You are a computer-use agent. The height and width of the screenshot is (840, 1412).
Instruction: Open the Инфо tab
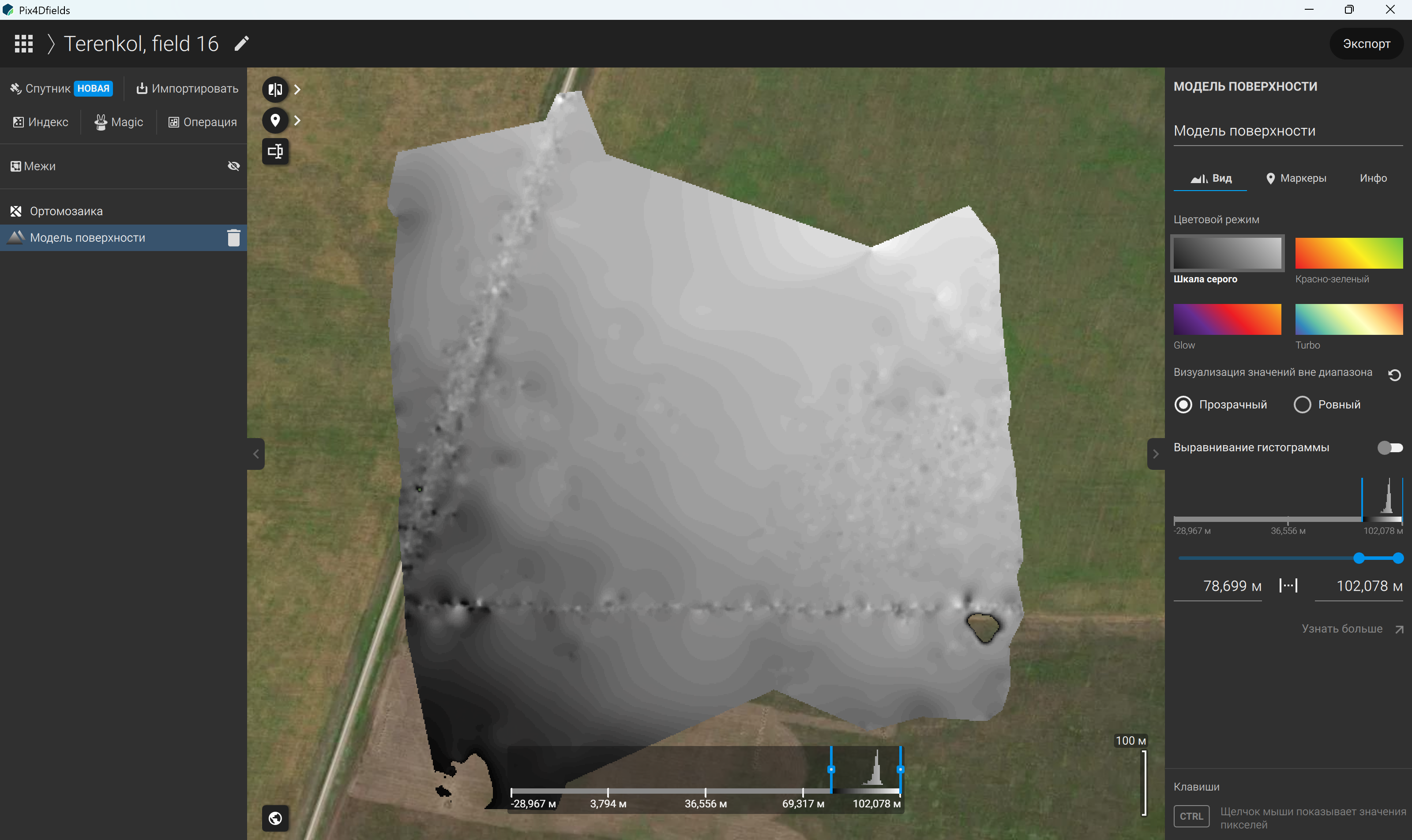coord(1373,178)
